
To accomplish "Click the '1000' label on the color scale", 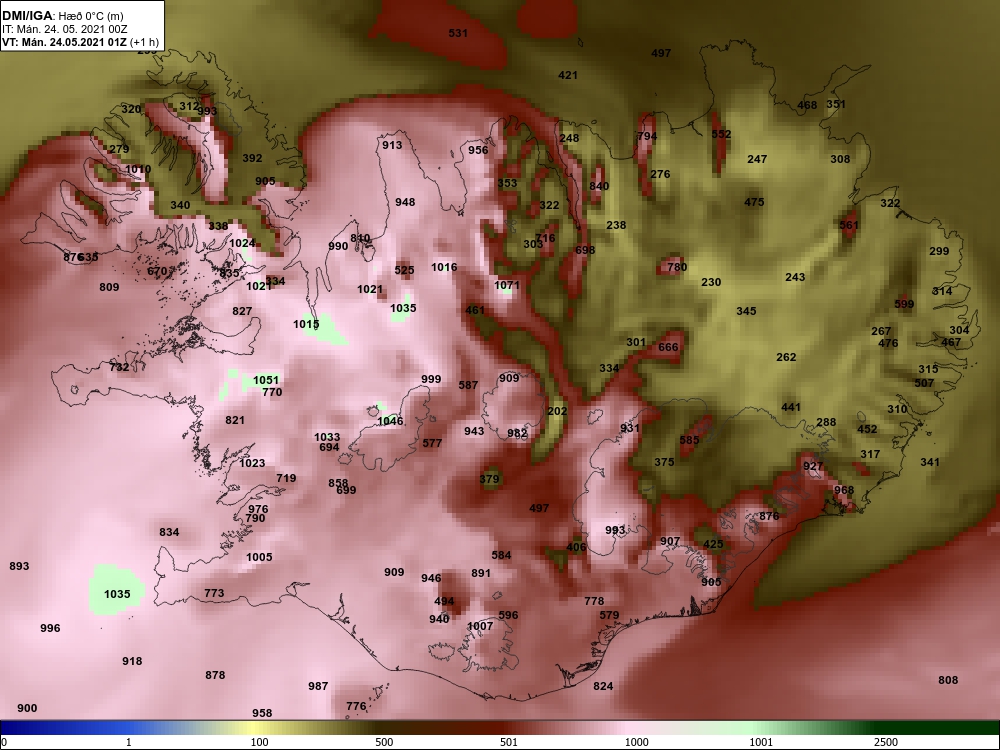I will 636,742.
